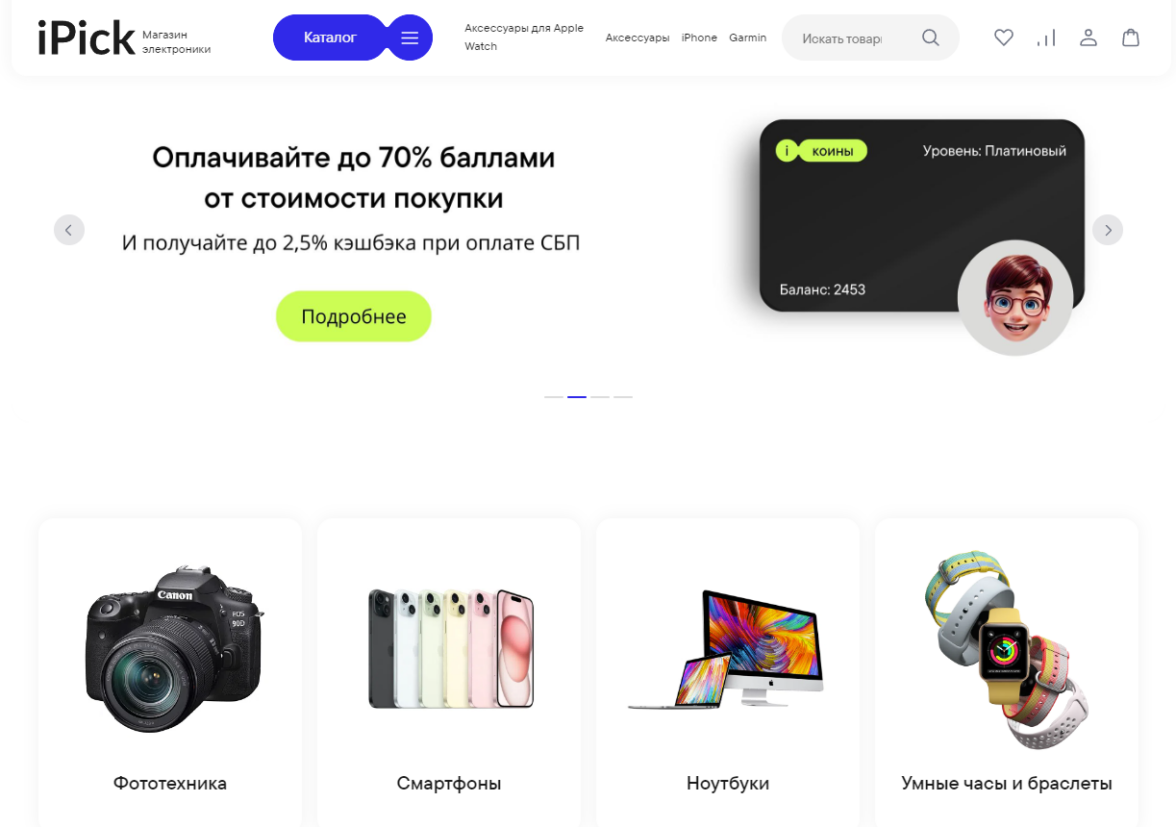The image size is (1176, 827).
Task: Open the wishlist heart icon
Action: 1004,37
